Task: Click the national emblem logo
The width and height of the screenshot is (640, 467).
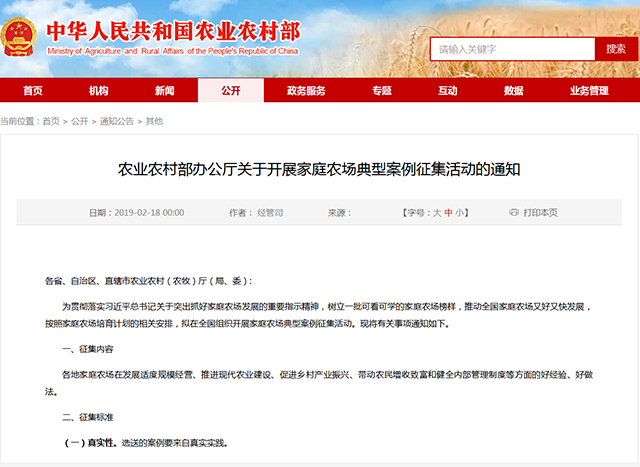Action: 19,38
